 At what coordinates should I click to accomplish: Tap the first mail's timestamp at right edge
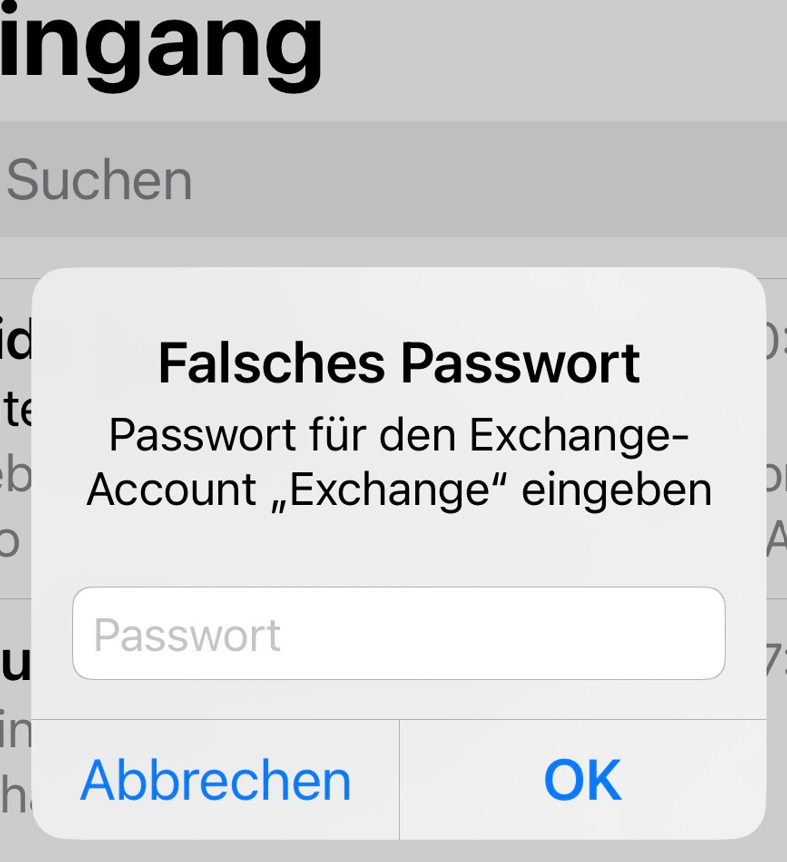pyautogui.click(x=777, y=342)
